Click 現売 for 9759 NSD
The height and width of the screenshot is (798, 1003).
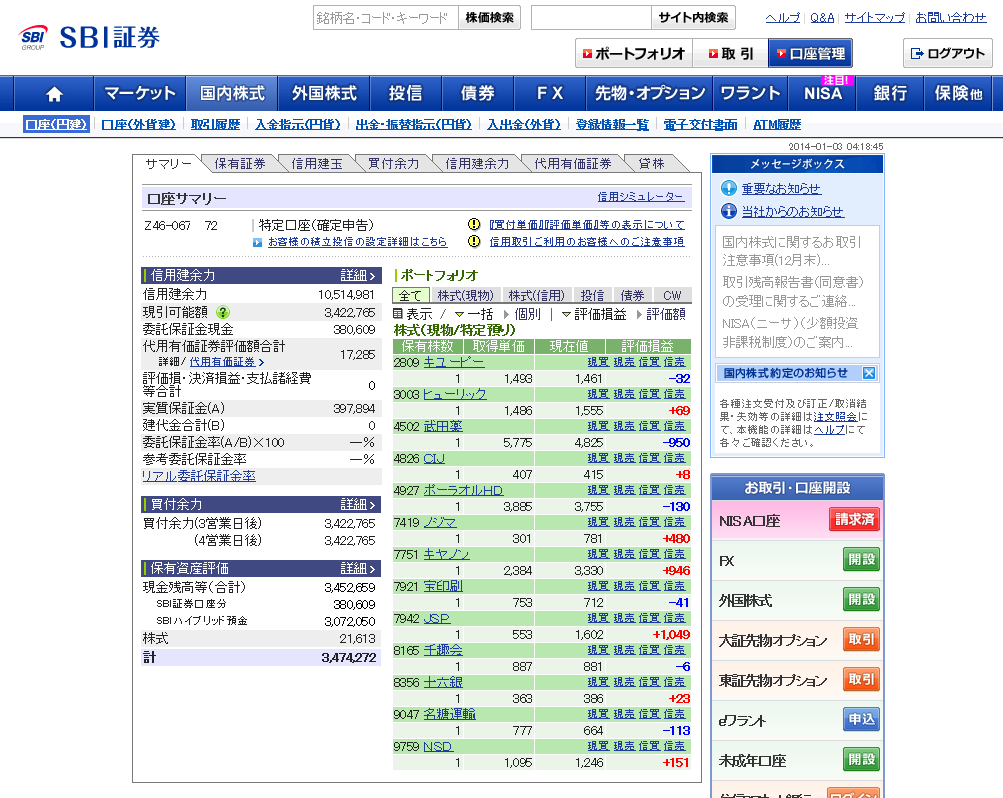pos(624,746)
